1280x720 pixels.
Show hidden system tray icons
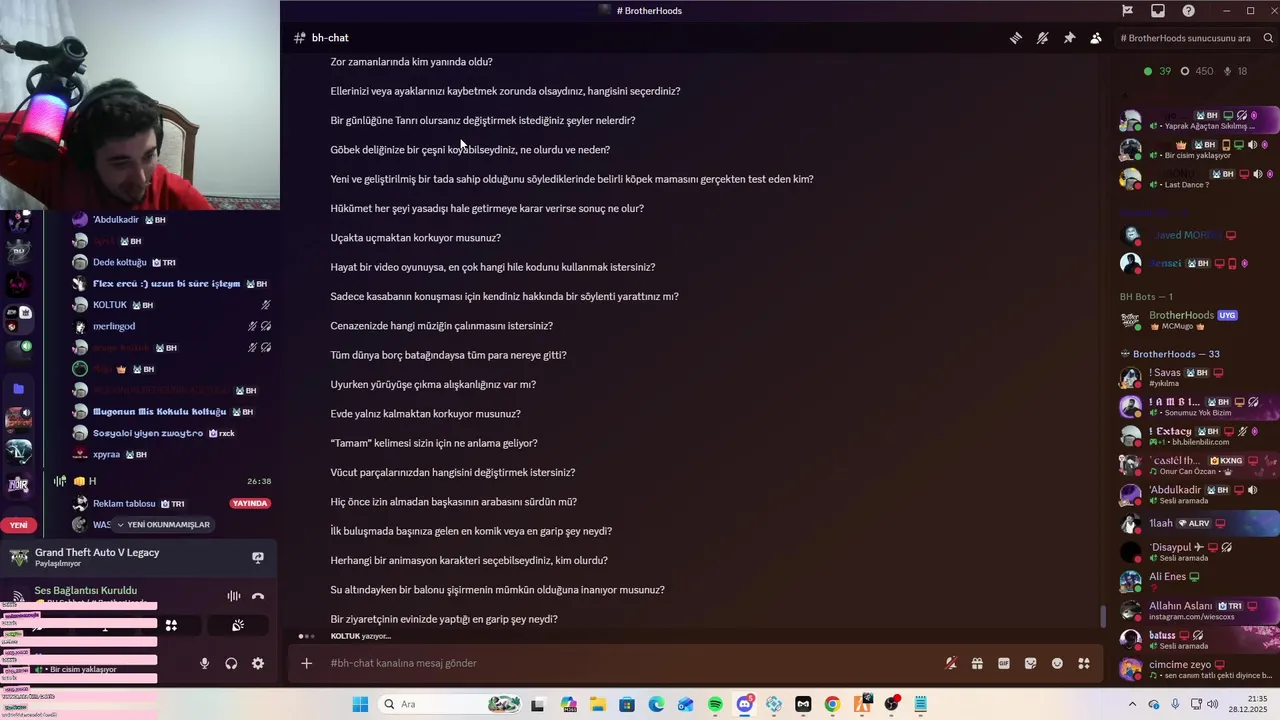1132,705
